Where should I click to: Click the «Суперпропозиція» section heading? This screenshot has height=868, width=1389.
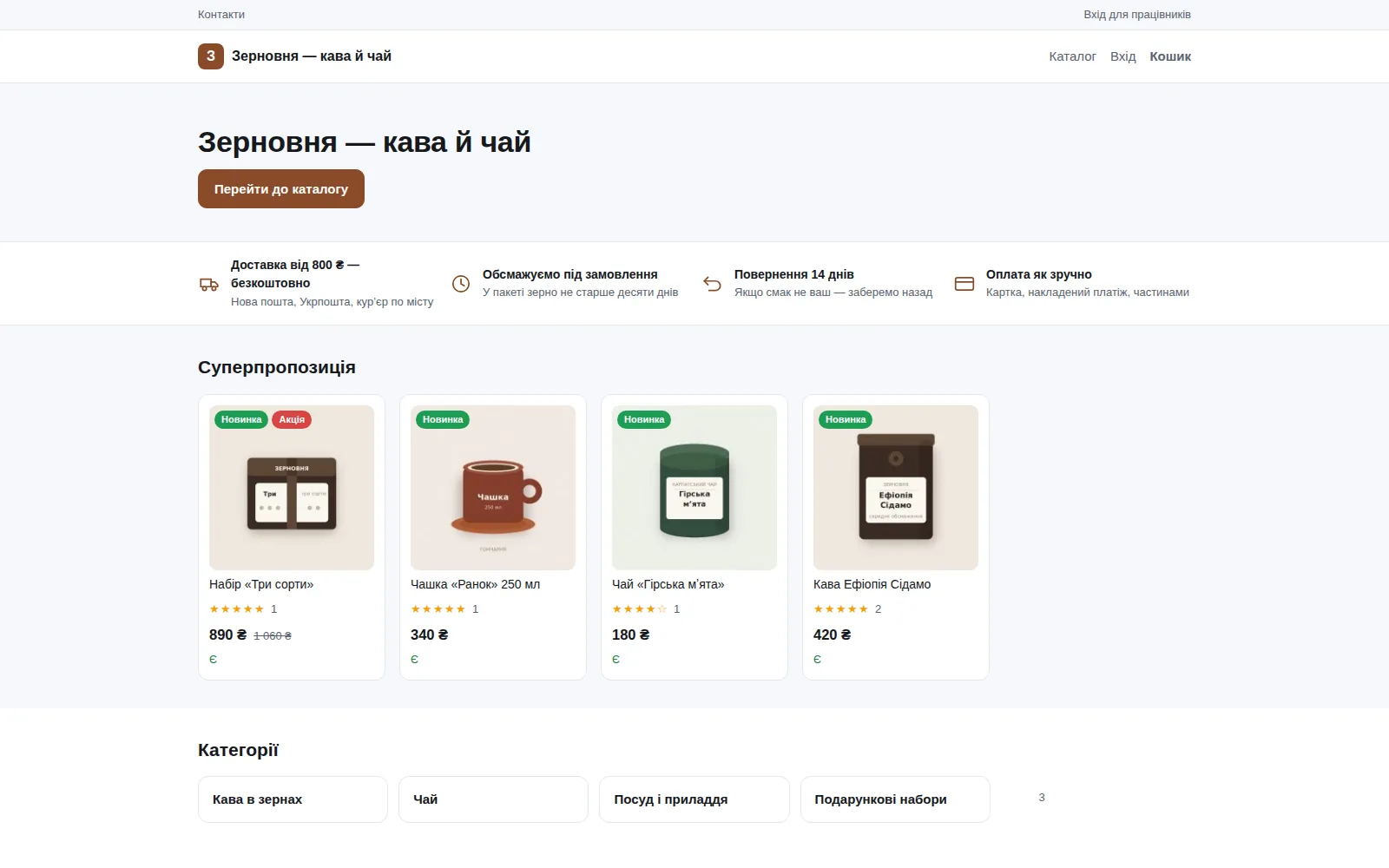pyautogui.click(x=277, y=367)
